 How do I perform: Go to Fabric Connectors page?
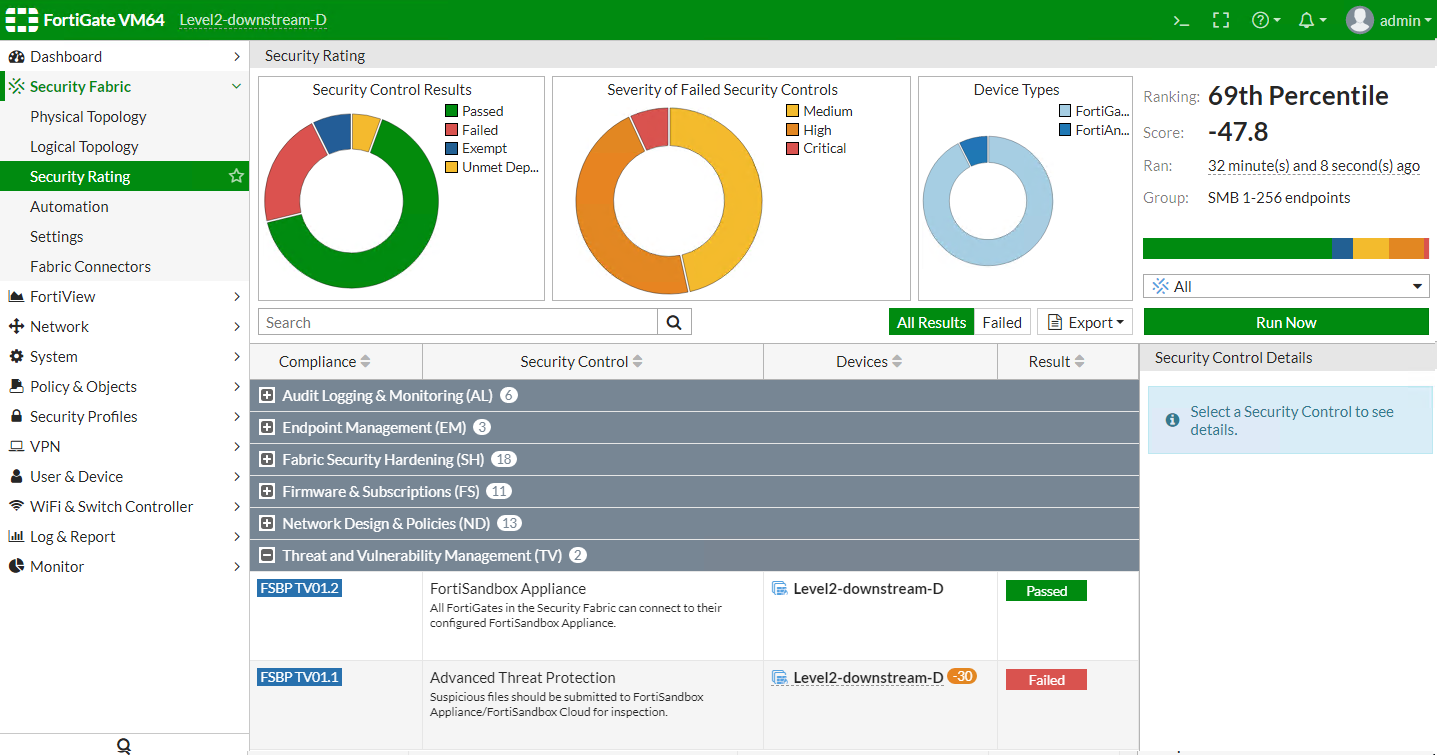[x=90, y=266]
